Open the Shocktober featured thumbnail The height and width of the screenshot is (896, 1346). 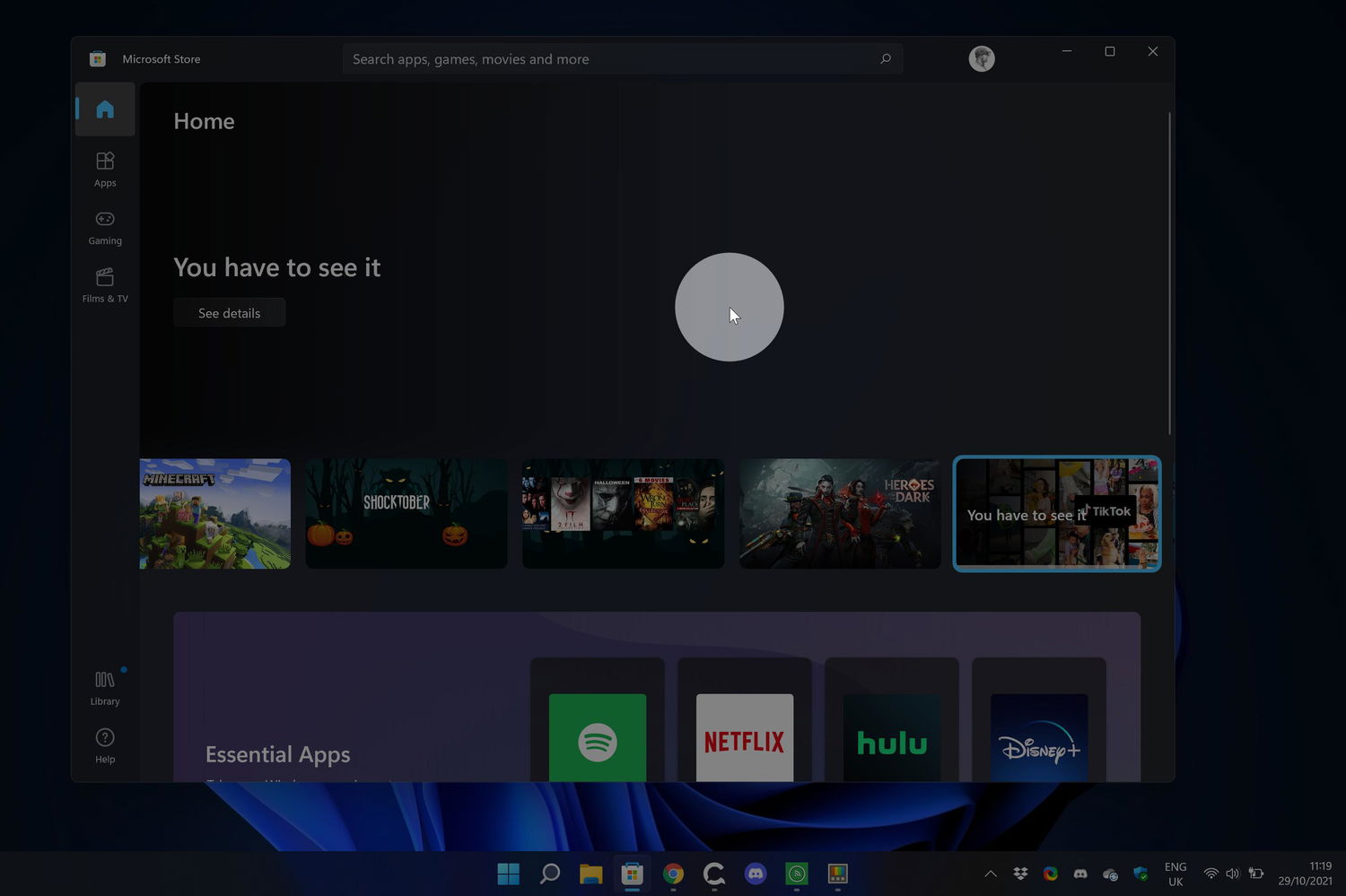point(406,514)
